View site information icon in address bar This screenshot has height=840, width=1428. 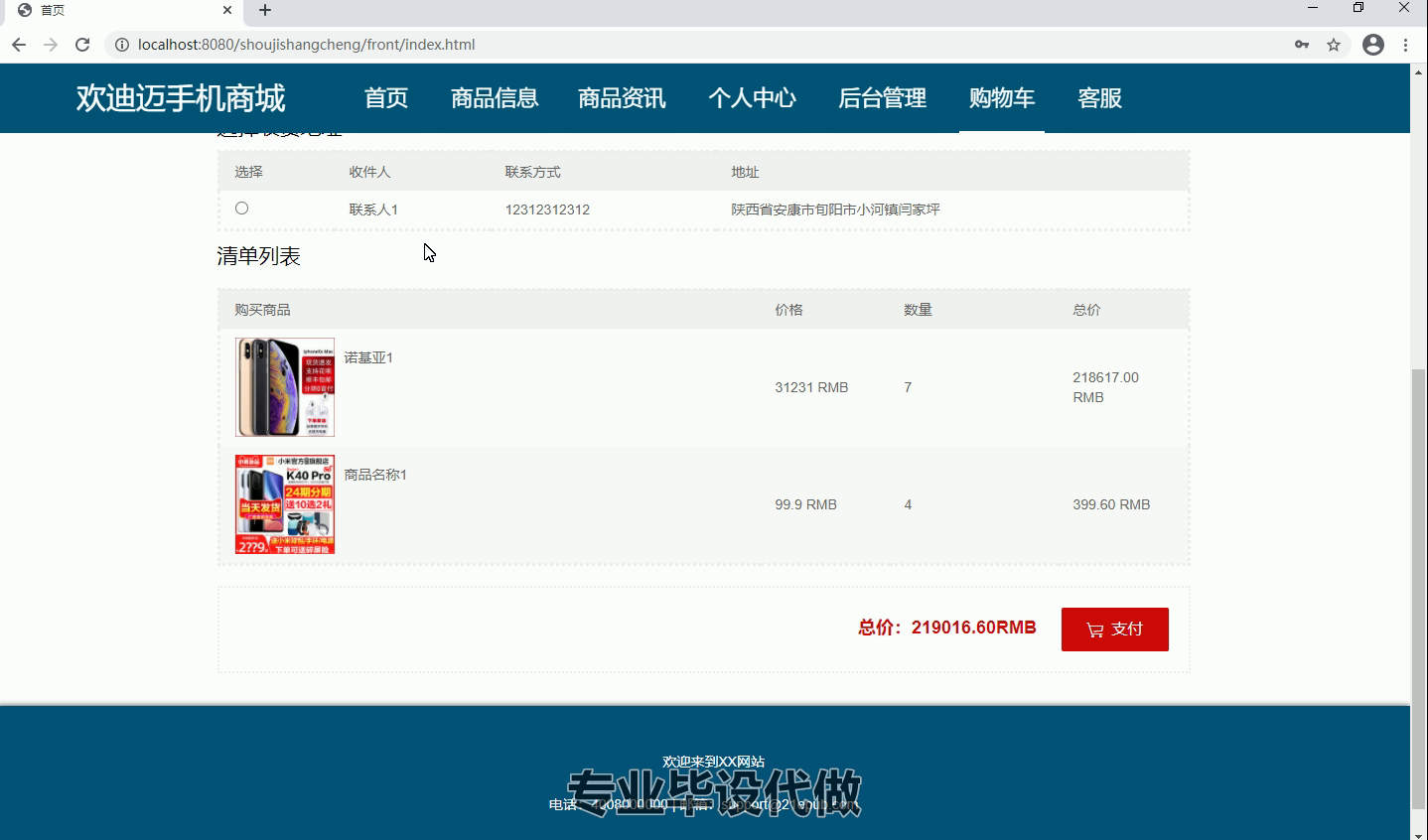point(122,45)
